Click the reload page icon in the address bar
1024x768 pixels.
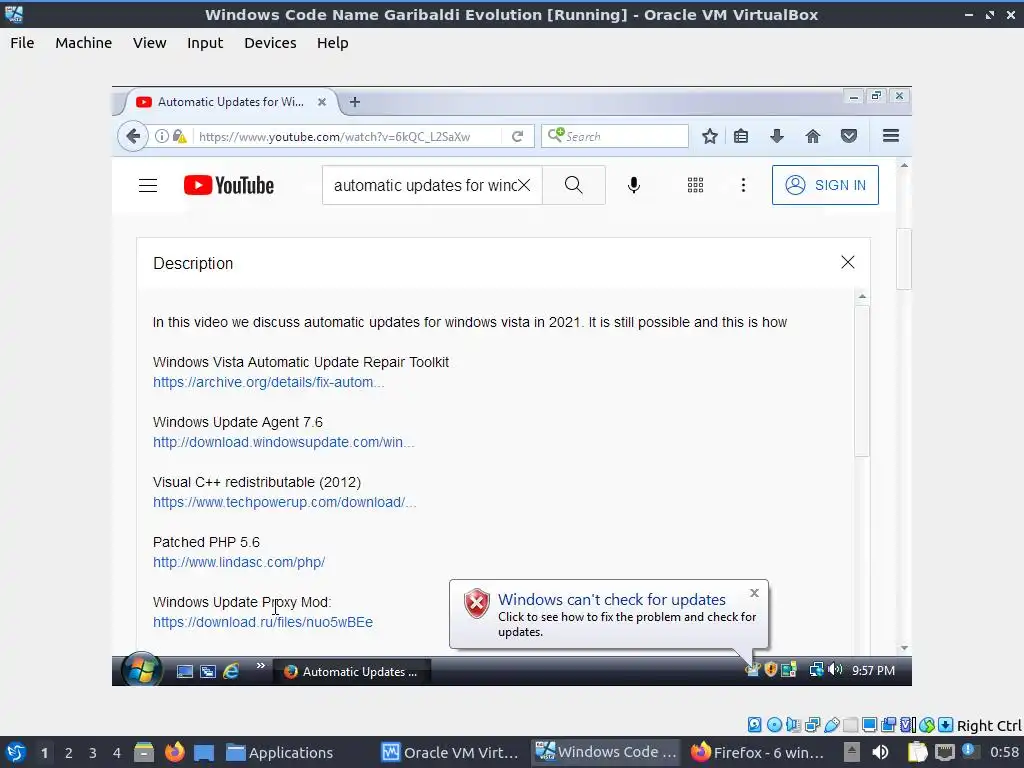click(517, 136)
